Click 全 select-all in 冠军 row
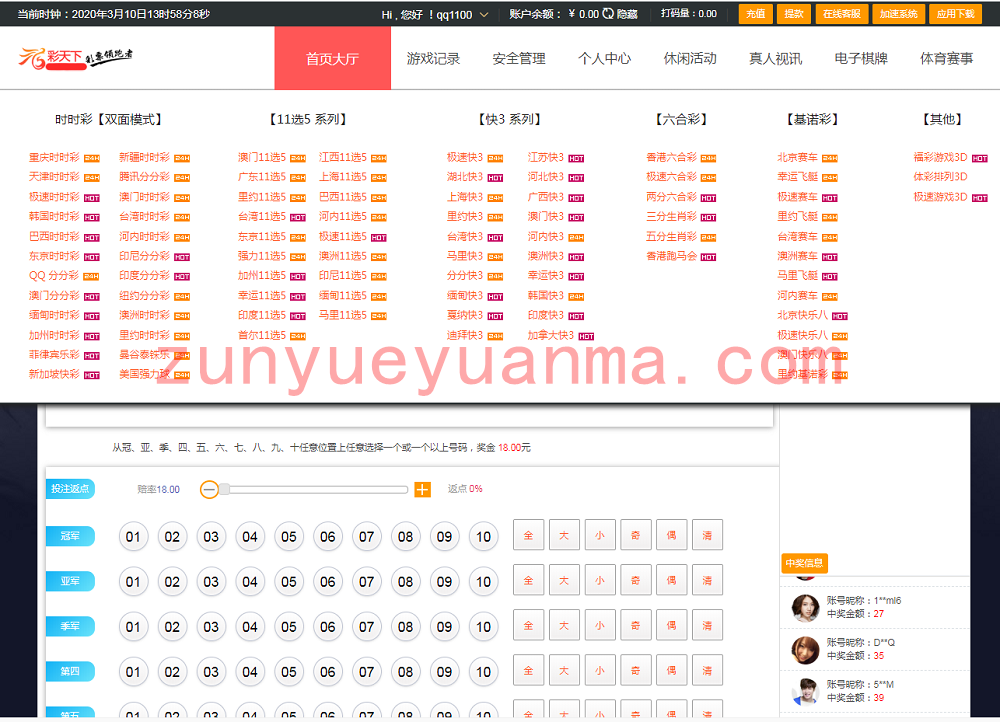1000x722 pixels. 528,535
